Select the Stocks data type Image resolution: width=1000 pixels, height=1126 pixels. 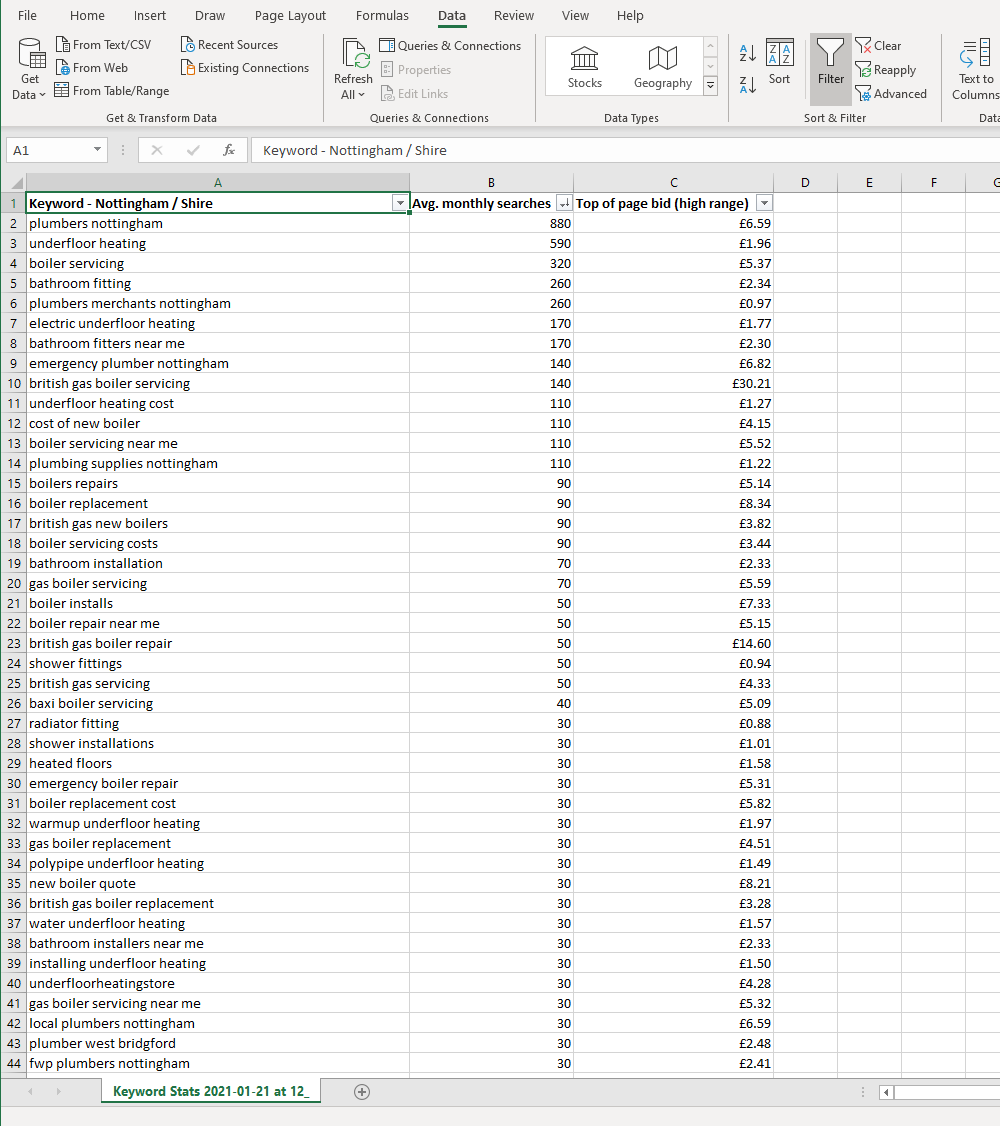pos(584,68)
